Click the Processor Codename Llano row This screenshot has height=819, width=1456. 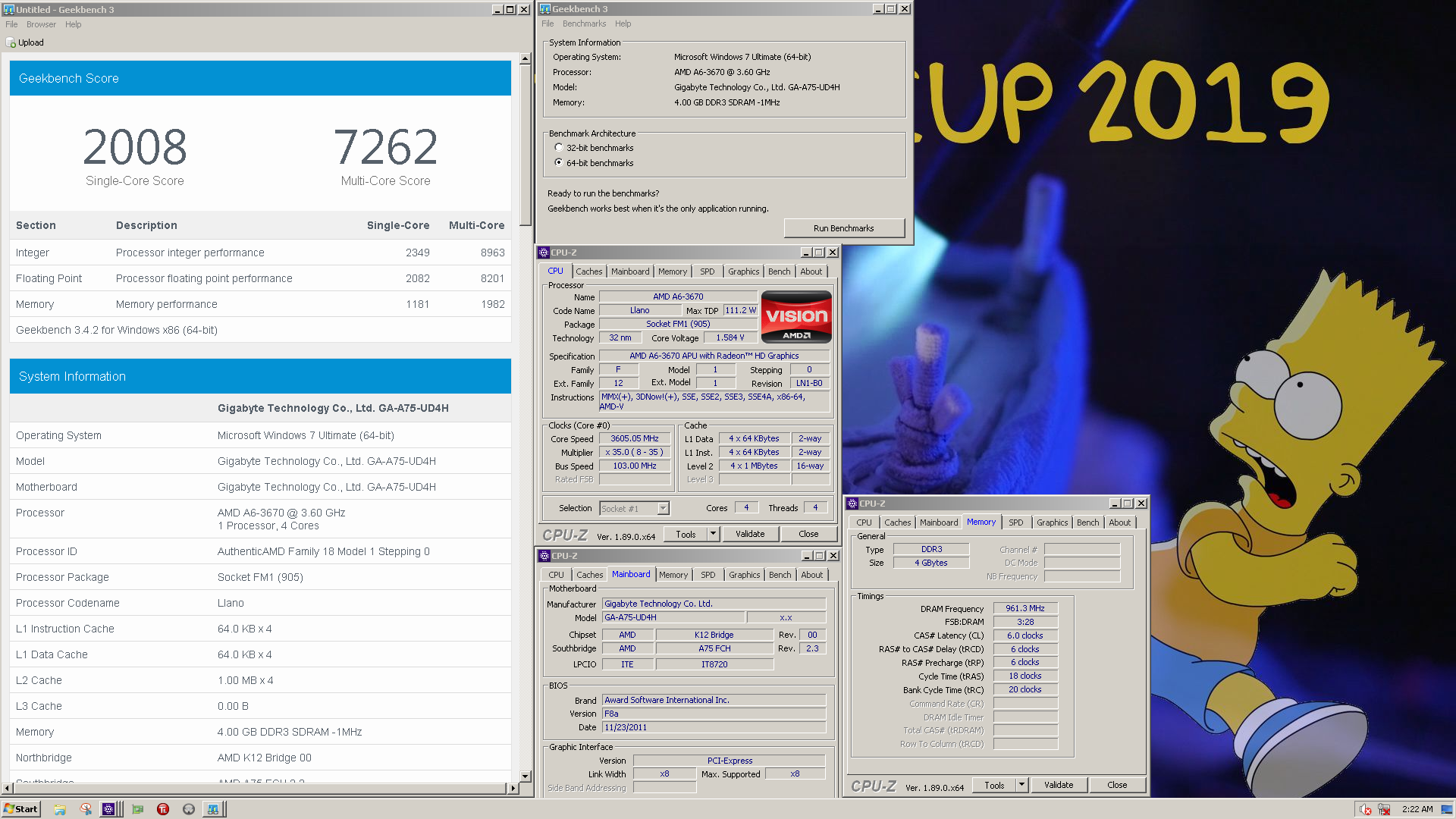pos(260,603)
